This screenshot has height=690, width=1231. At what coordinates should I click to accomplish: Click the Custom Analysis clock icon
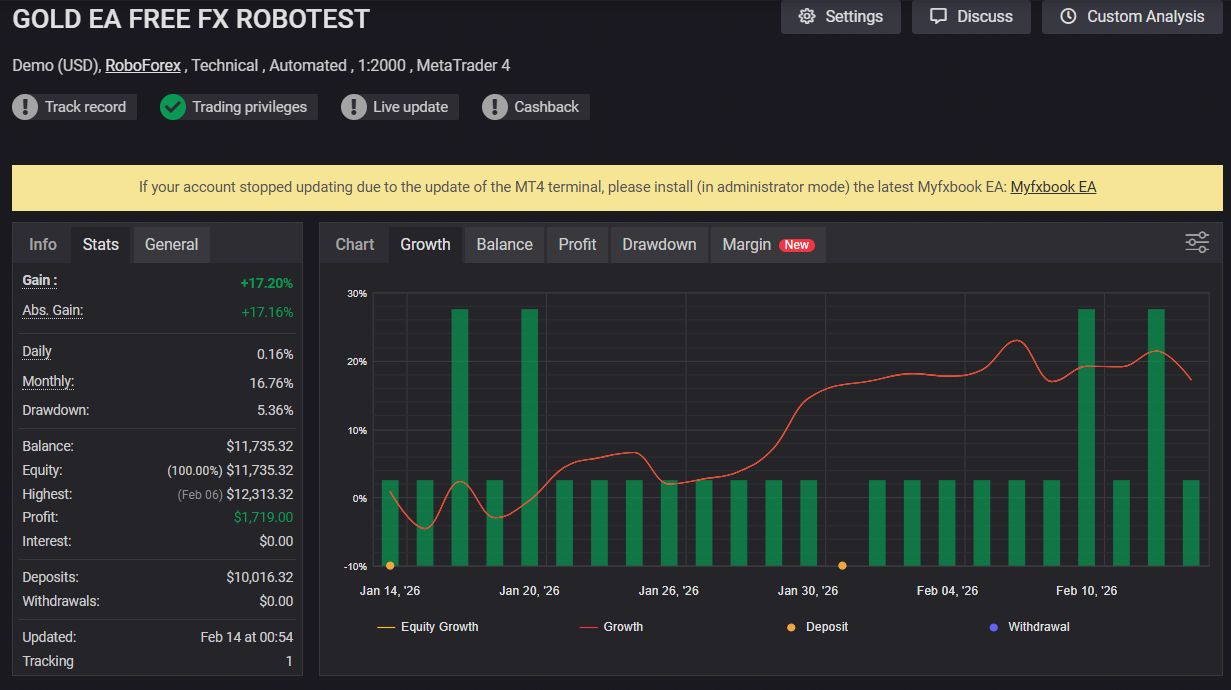[1068, 17]
